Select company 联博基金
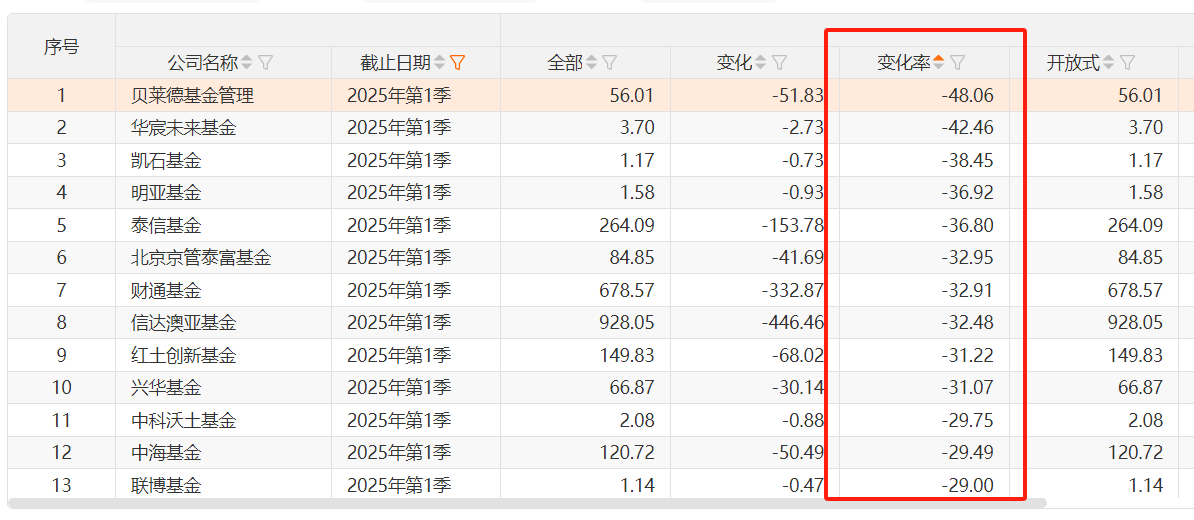The height and width of the screenshot is (520, 1194). [166, 485]
